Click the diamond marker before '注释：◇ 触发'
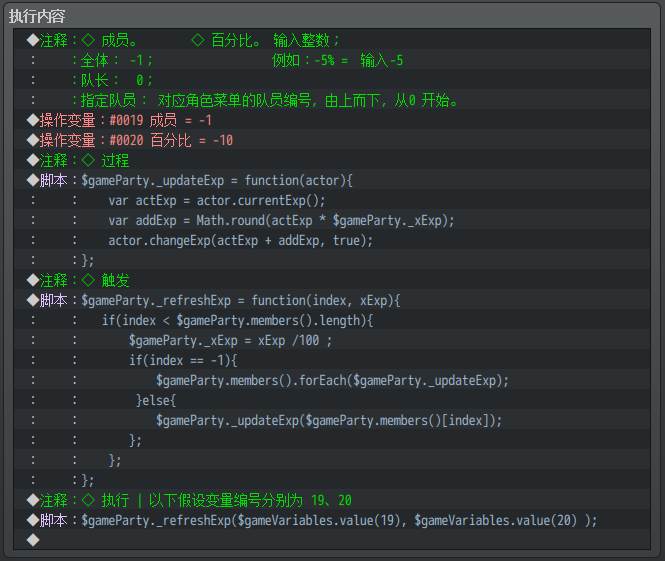Screen dimensions: 665x561 [33, 280]
